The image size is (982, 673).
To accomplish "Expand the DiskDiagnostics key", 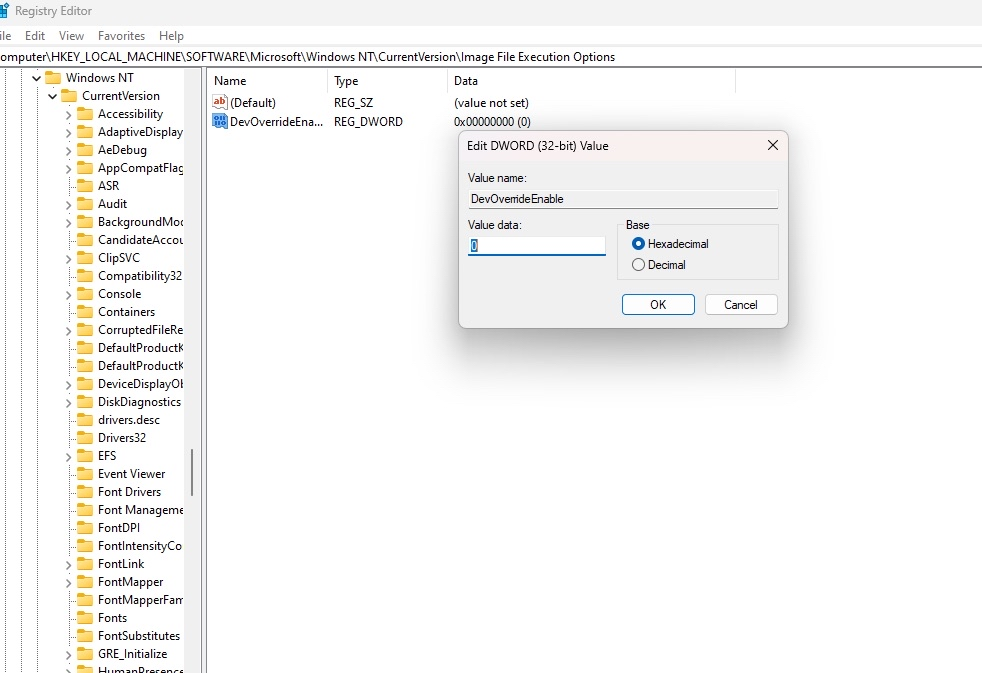I will tap(68, 403).
